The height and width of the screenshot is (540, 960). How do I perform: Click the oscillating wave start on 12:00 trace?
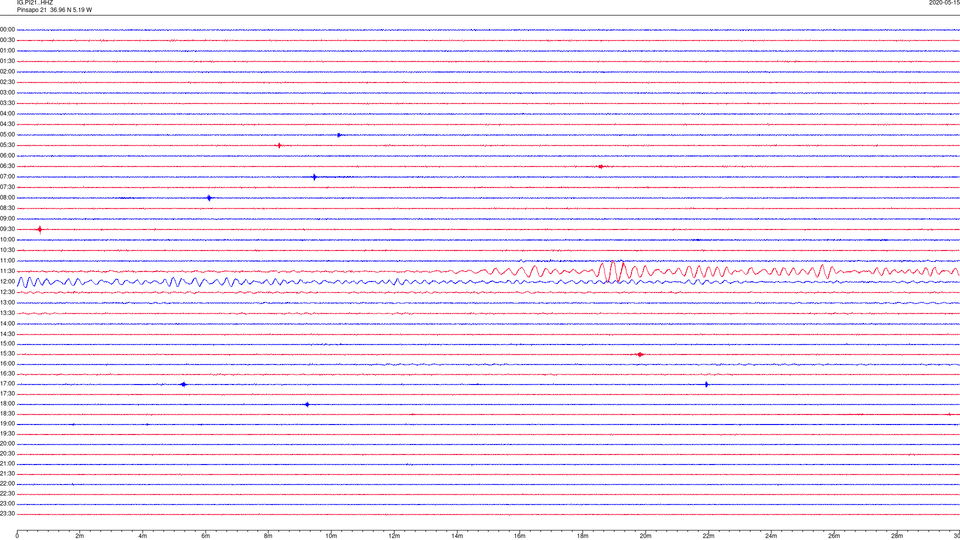(x=23, y=282)
